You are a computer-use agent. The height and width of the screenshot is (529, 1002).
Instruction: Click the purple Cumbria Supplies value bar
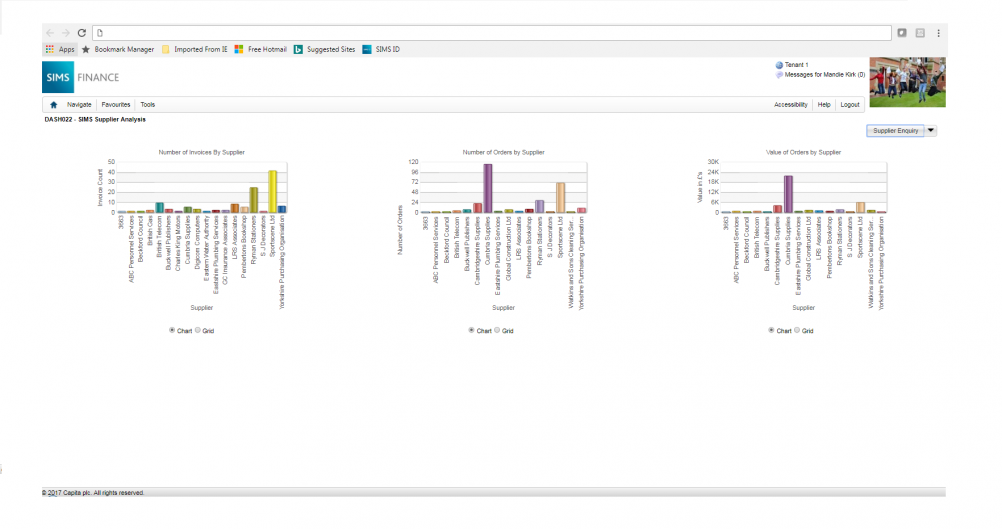789,194
